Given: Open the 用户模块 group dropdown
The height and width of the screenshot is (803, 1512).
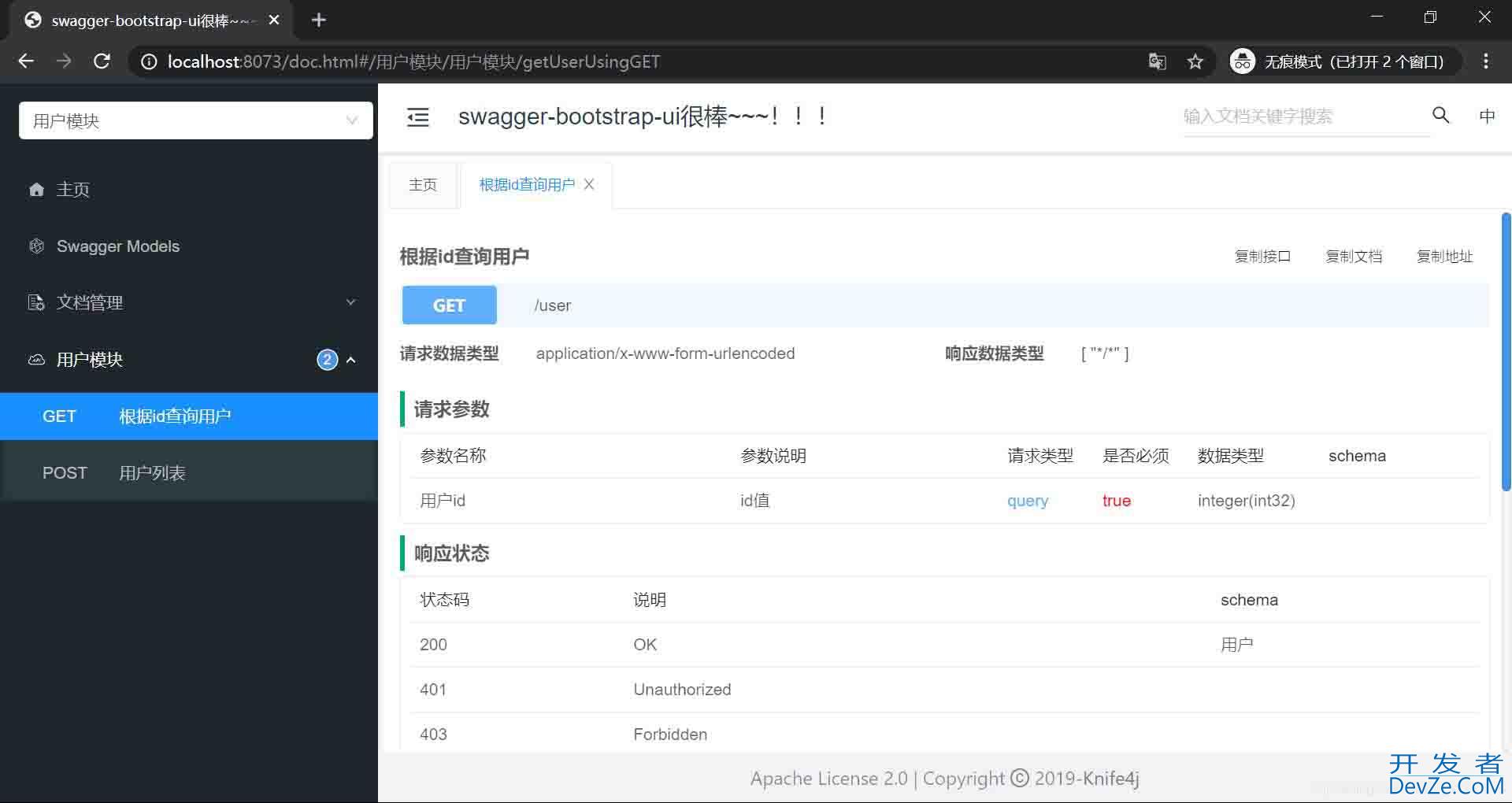Looking at the screenshot, I should tap(196, 120).
